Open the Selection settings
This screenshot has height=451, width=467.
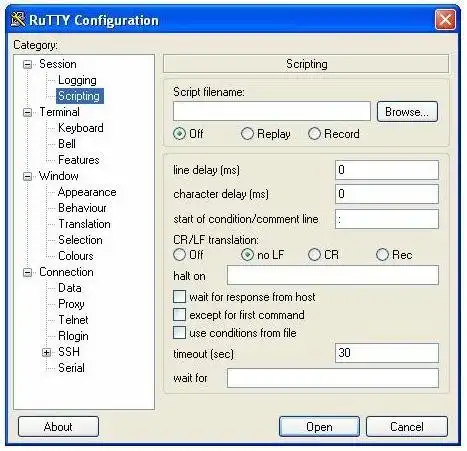click(x=80, y=240)
